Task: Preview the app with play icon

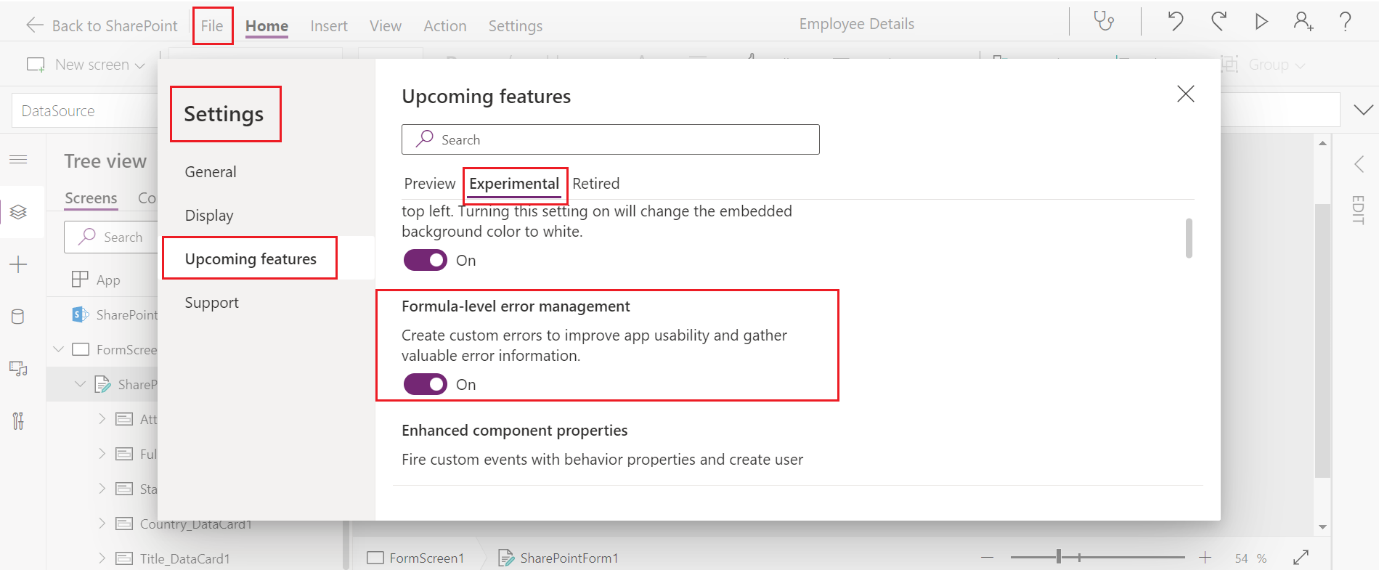Action: (x=1262, y=22)
